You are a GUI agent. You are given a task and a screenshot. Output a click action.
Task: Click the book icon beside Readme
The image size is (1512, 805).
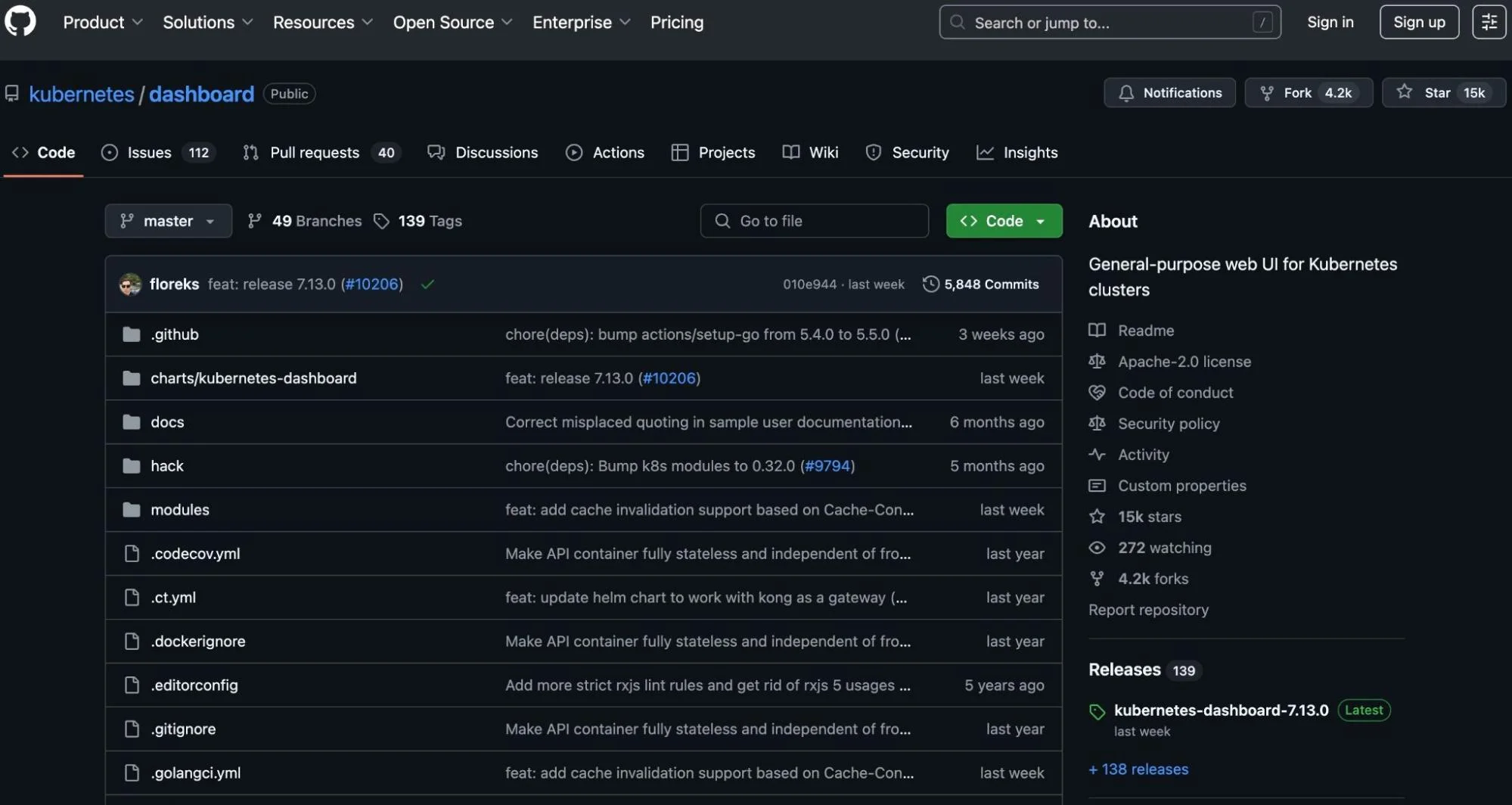(x=1097, y=331)
